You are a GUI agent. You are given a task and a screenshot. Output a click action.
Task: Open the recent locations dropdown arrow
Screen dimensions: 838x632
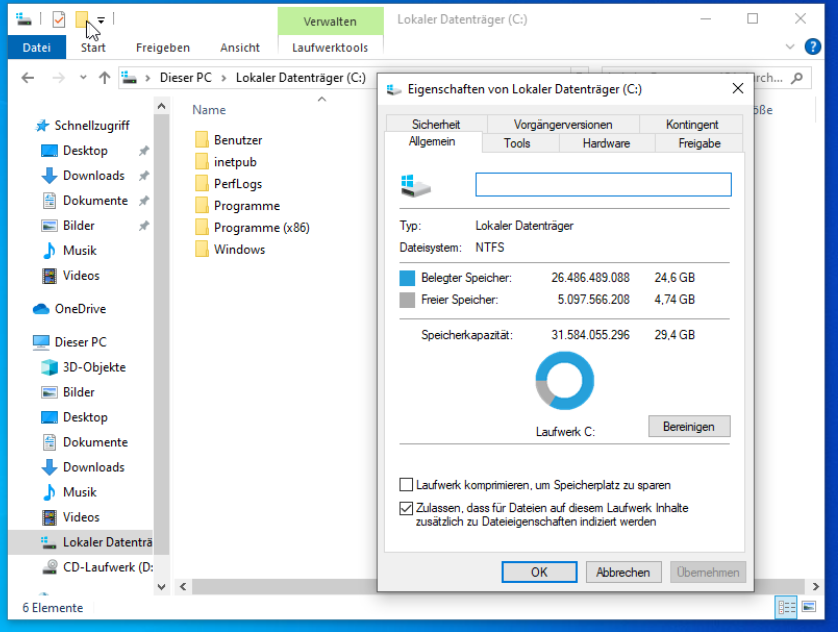pos(81,78)
